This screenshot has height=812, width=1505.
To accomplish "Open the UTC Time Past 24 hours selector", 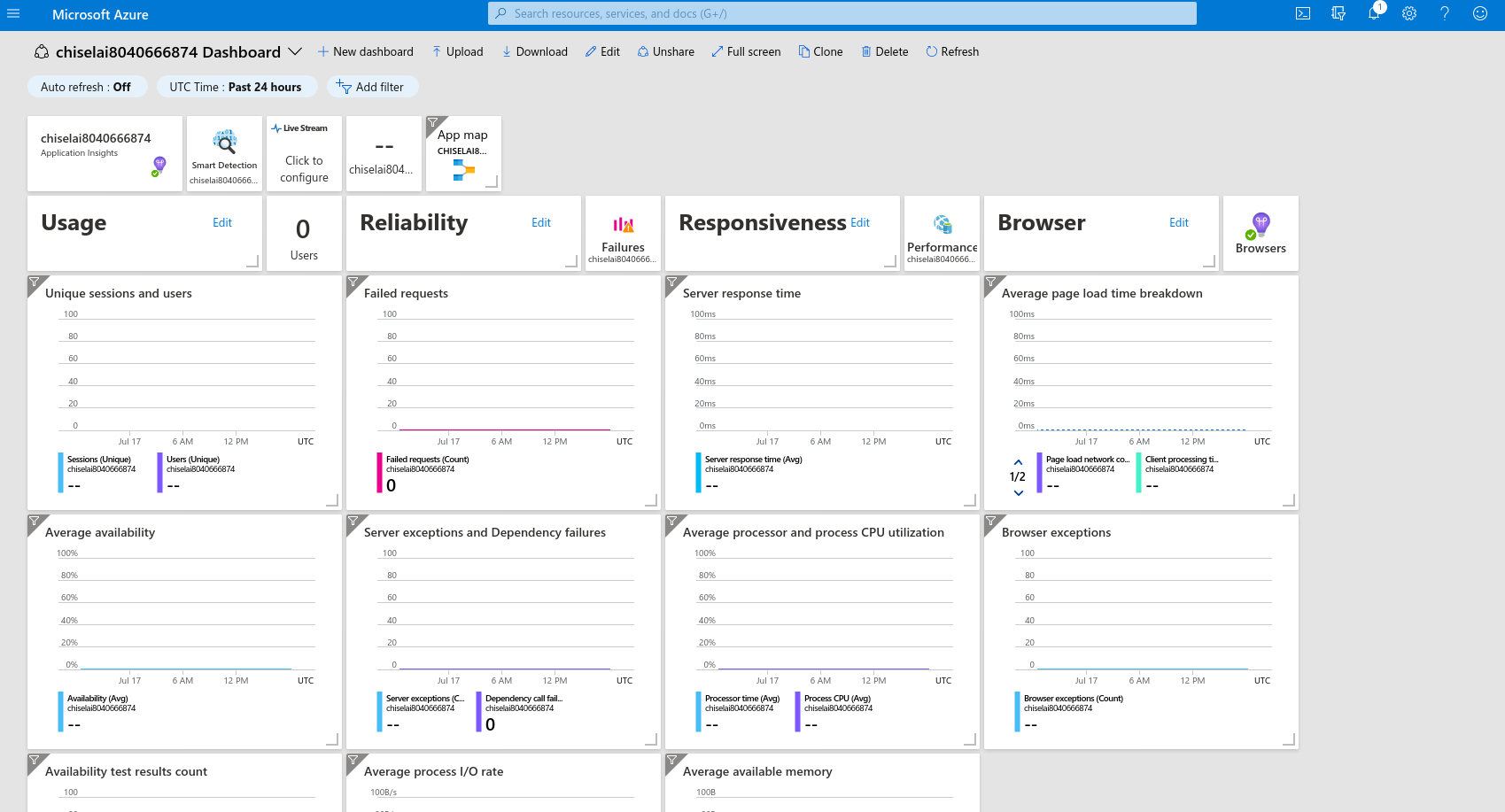I will tap(235, 87).
